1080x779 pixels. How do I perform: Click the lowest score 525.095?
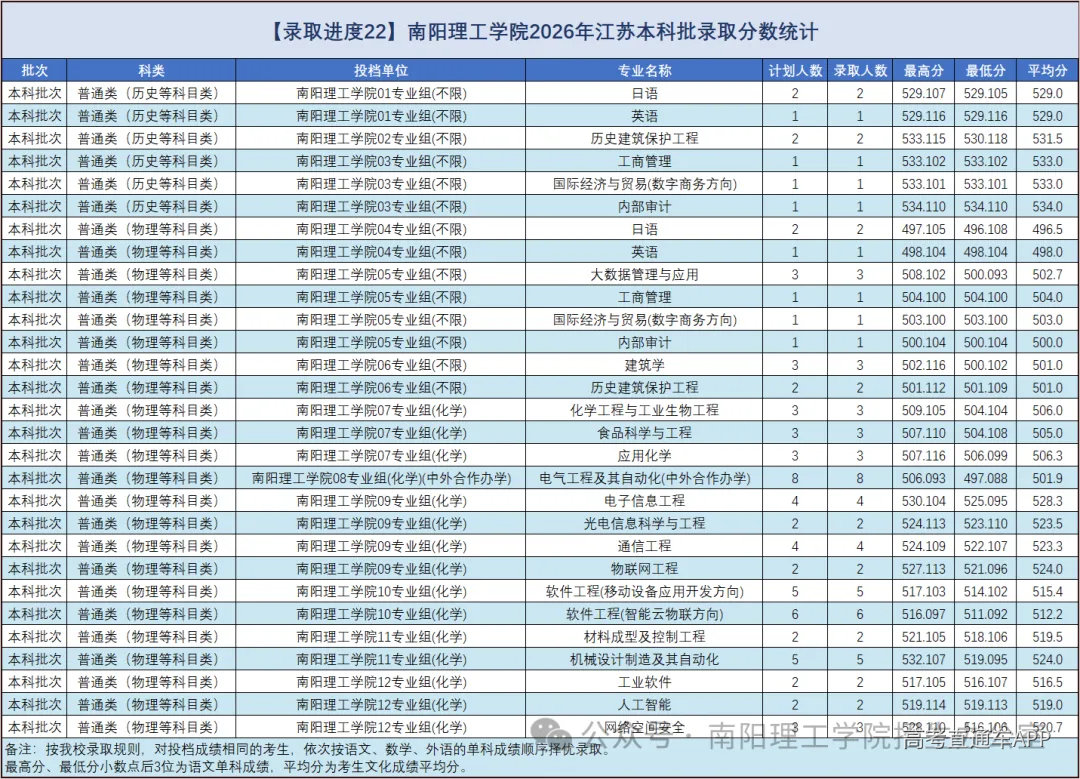coord(986,501)
